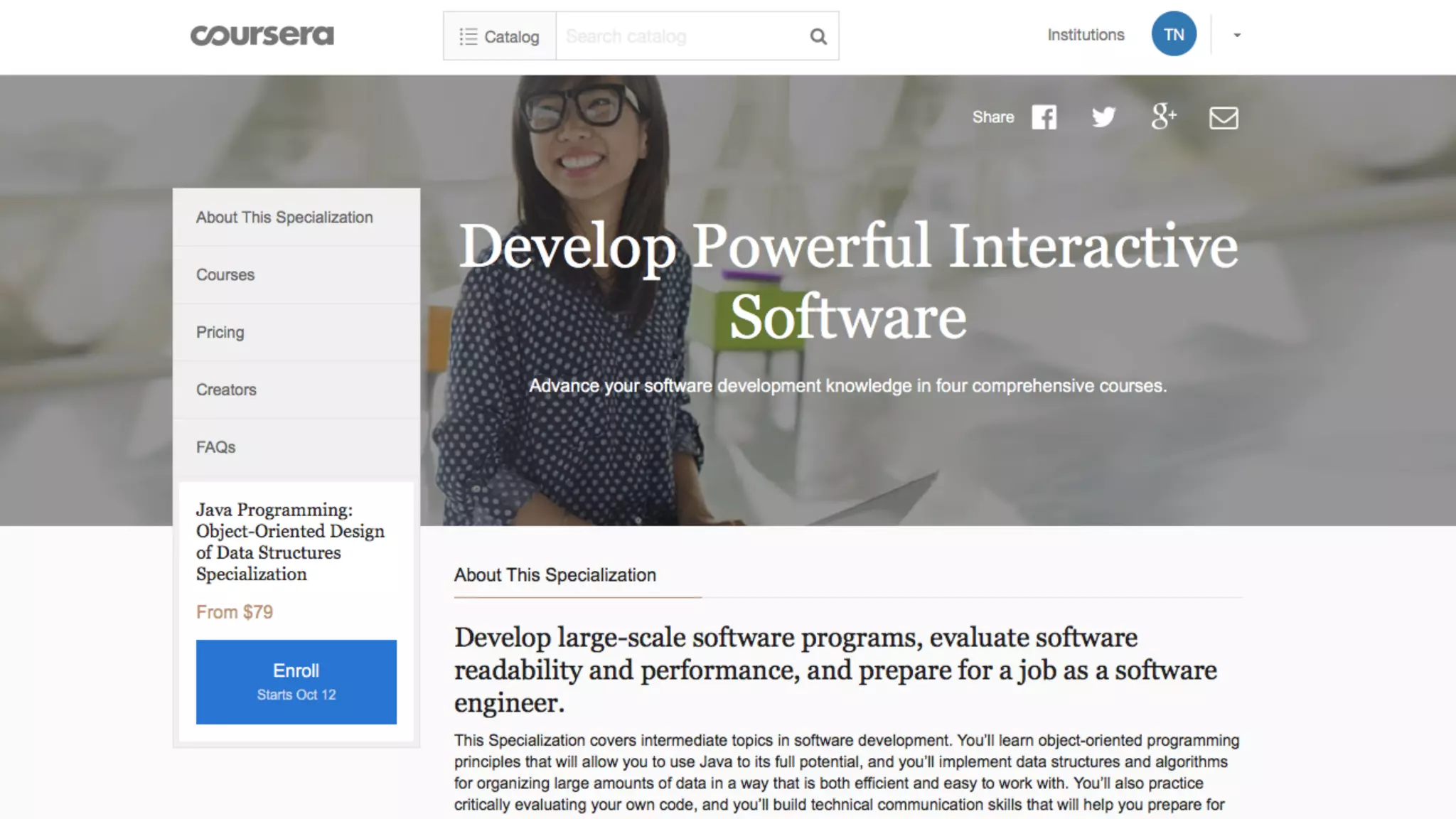1456x819 pixels.
Task: Jump to Courses section in sidebar
Action: click(225, 275)
